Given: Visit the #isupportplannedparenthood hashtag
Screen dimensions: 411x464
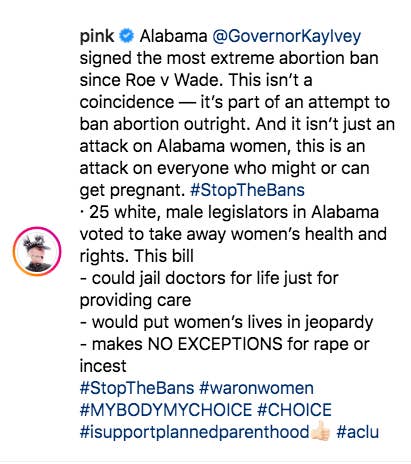Looking at the screenshot, I should point(194,432).
